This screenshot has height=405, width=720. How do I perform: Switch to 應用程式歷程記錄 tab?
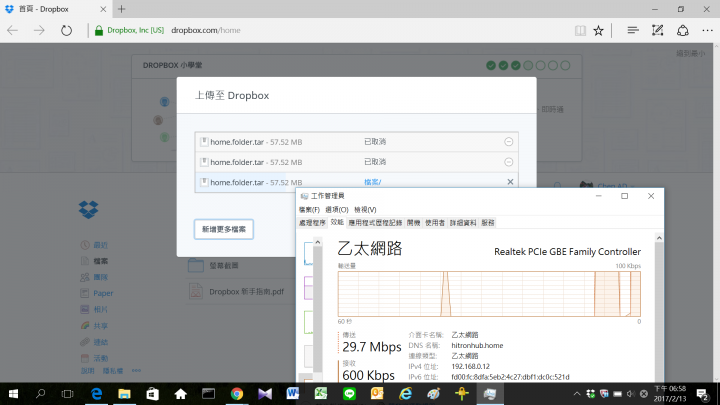pyautogui.click(x=375, y=223)
